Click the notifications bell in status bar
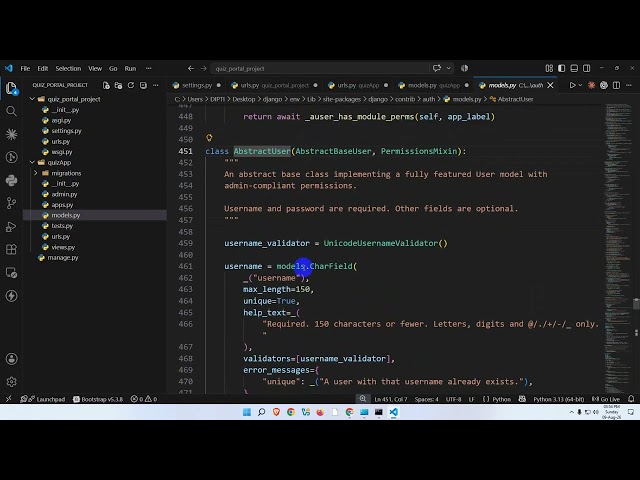The width and height of the screenshot is (640, 480). pyautogui.click(x=631, y=399)
